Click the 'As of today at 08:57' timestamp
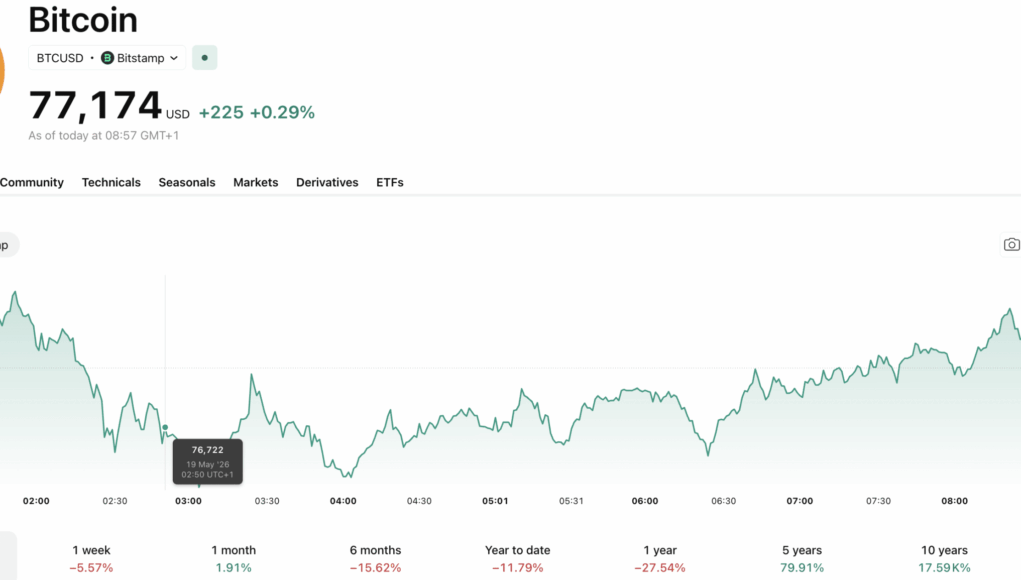The height and width of the screenshot is (580, 1021). coord(104,135)
